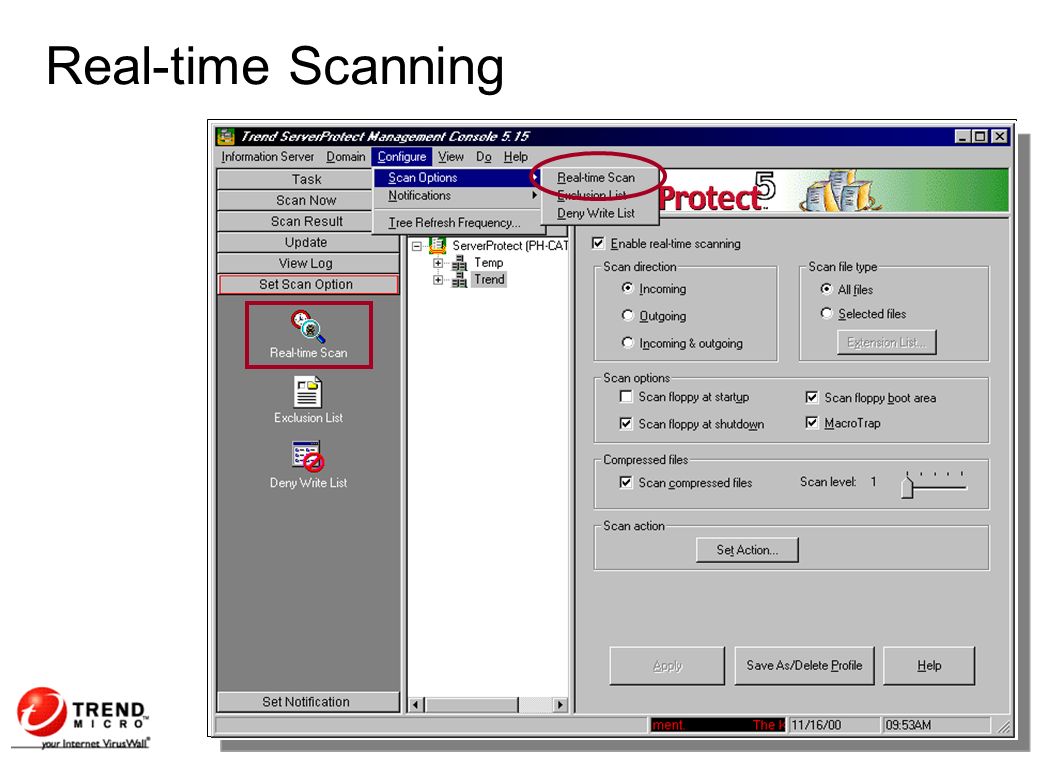1056x768 pixels.
Task: Toggle Scan compressed files checkbox
Action: click(626, 482)
